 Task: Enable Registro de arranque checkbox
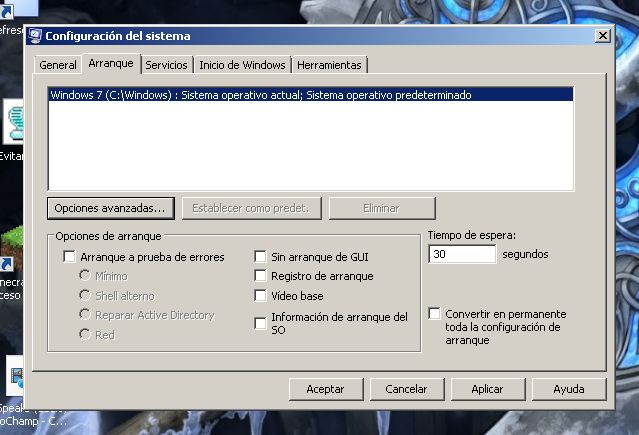tap(260, 276)
